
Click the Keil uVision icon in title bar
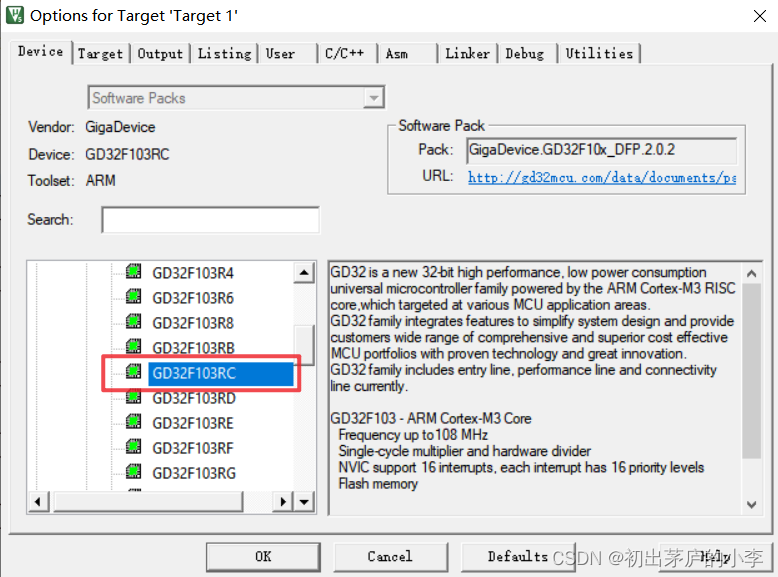pyautogui.click(x=14, y=15)
